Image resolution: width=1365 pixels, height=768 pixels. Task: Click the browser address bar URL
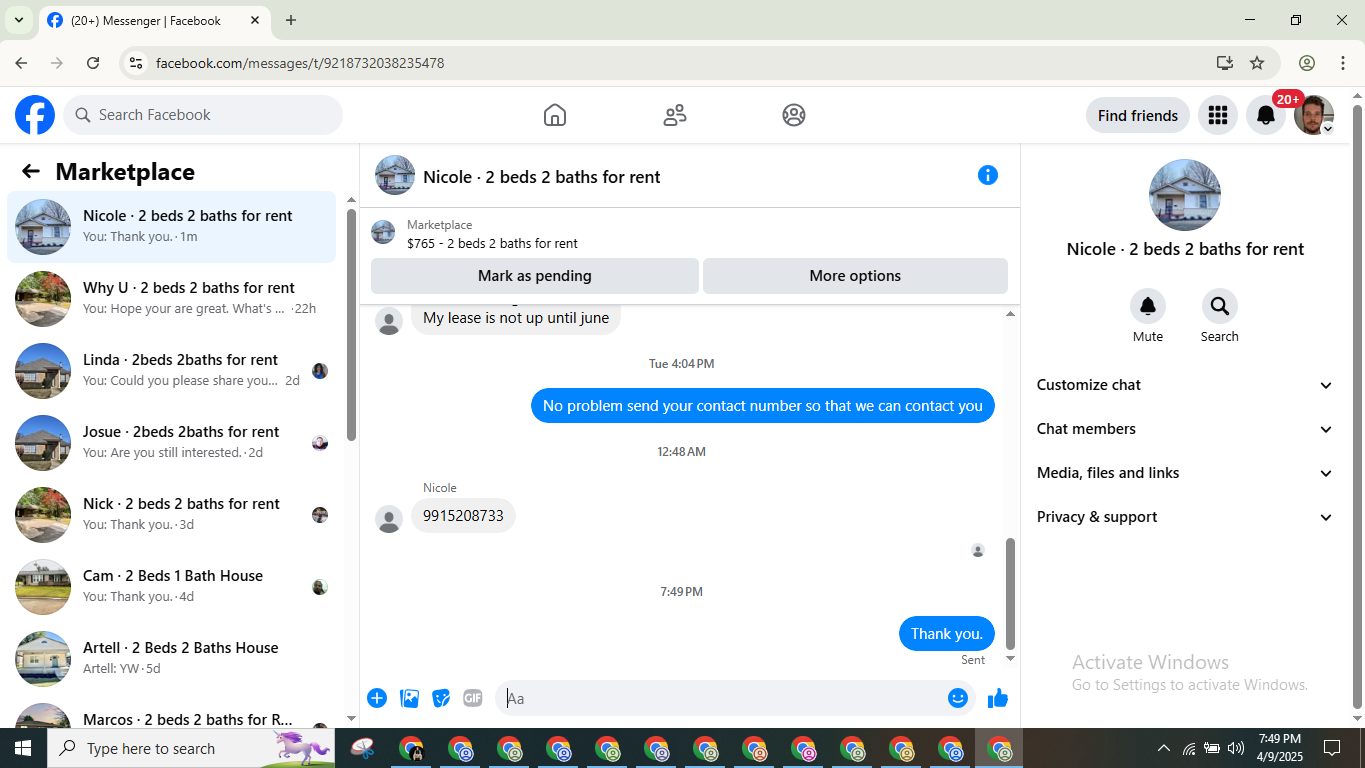[x=300, y=63]
